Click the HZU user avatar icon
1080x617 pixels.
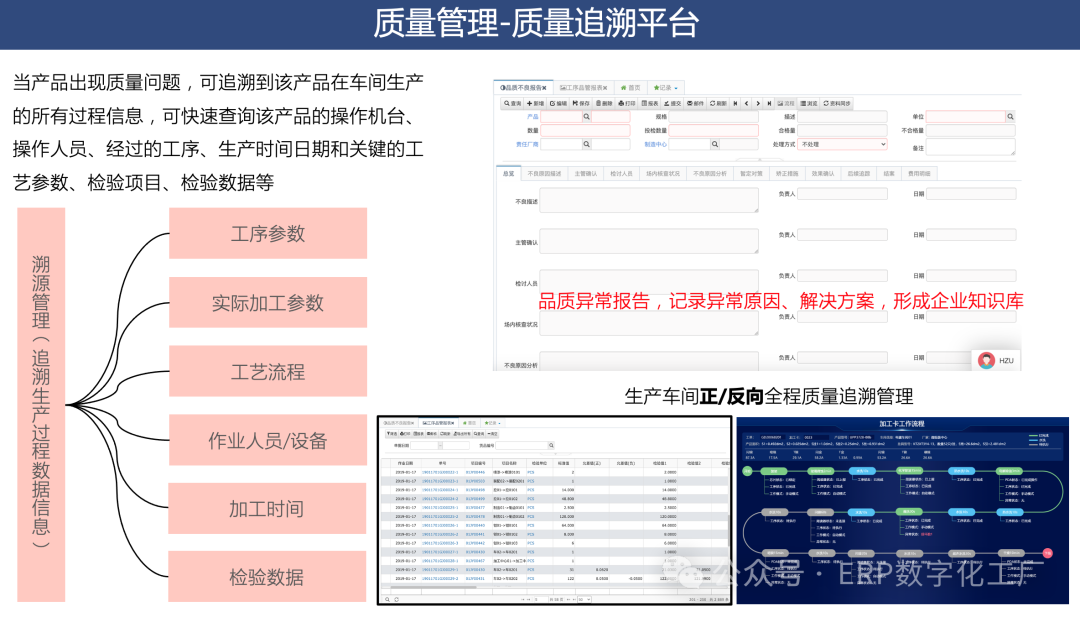tap(987, 360)
